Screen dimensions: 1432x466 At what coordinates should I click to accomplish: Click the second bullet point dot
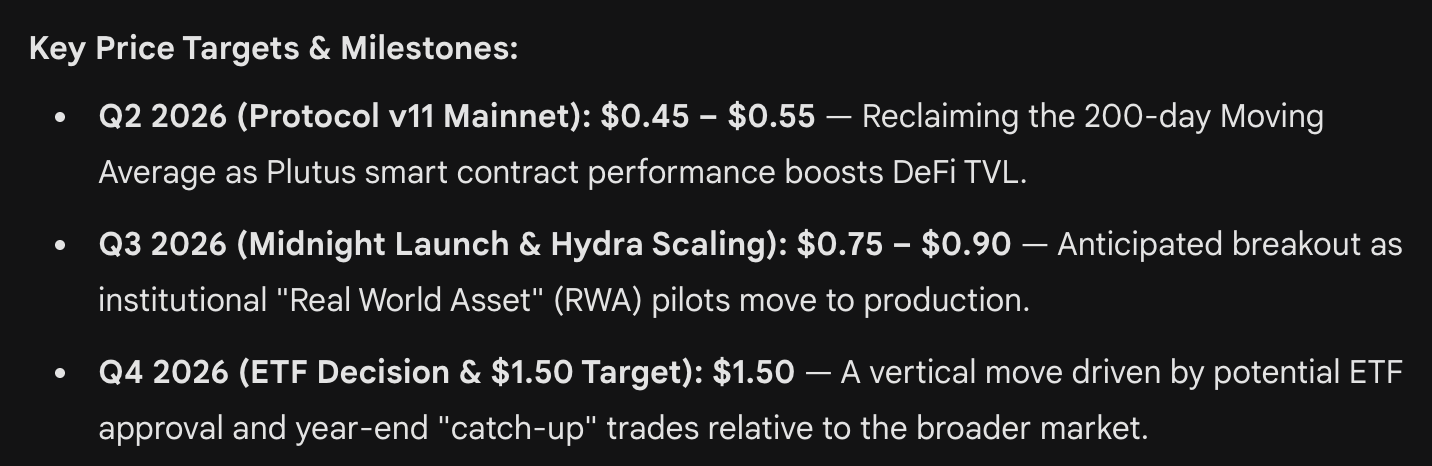tap(62, 245)
